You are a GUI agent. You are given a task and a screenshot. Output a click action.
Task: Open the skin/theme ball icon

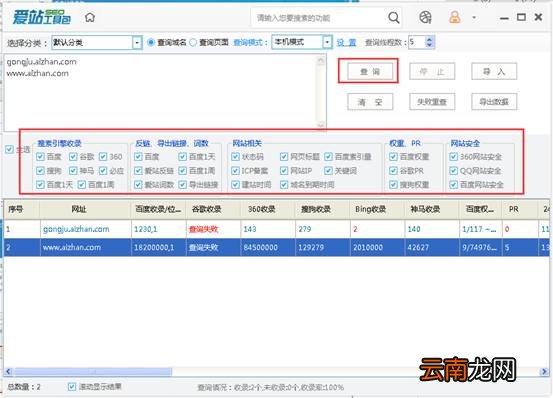(x=425, y=17)
